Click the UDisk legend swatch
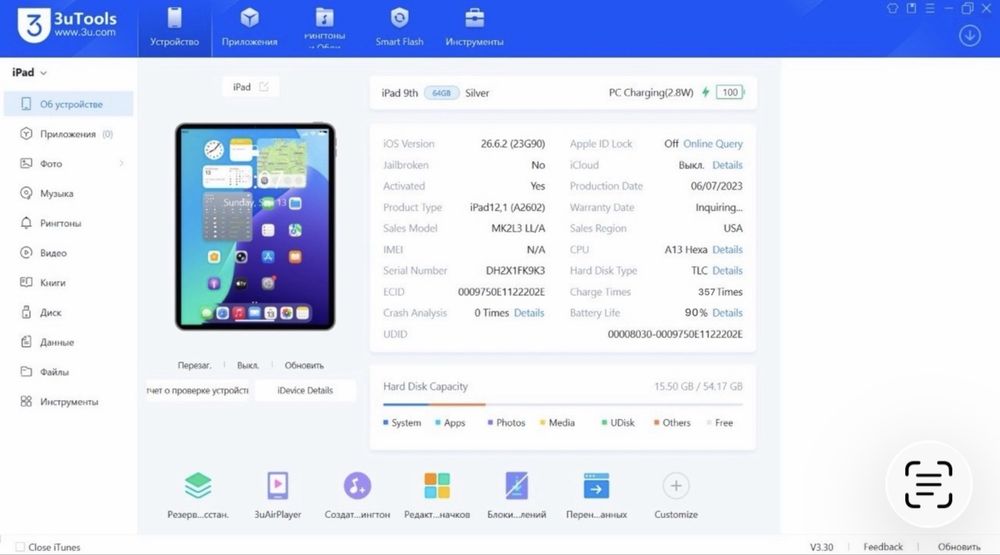The image size is (1000, 555). click(x=604, y=422)
